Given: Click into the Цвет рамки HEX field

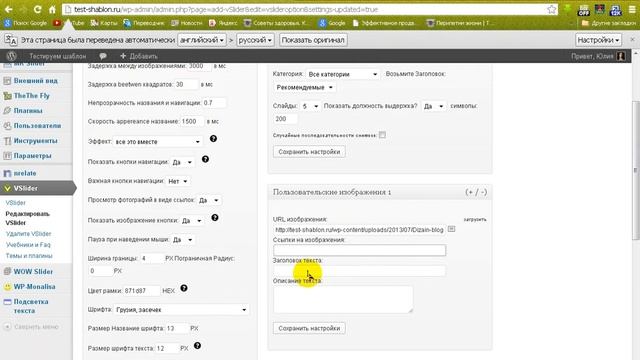Looking at the screenshot, I should pyautogui.click(x=141, y=291).
